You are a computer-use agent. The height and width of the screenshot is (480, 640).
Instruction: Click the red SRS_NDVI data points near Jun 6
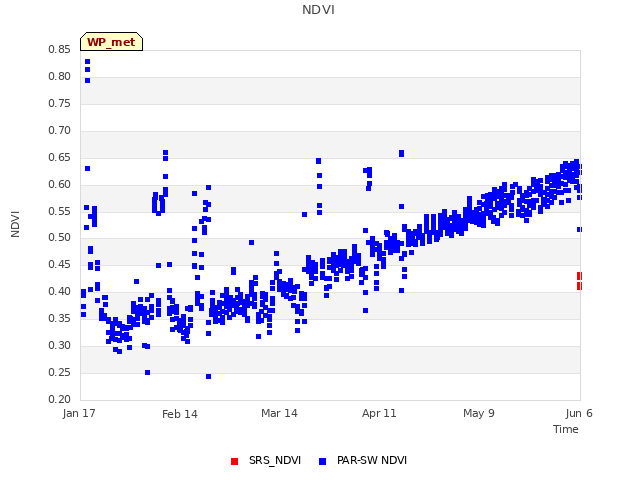click(579, 281)
